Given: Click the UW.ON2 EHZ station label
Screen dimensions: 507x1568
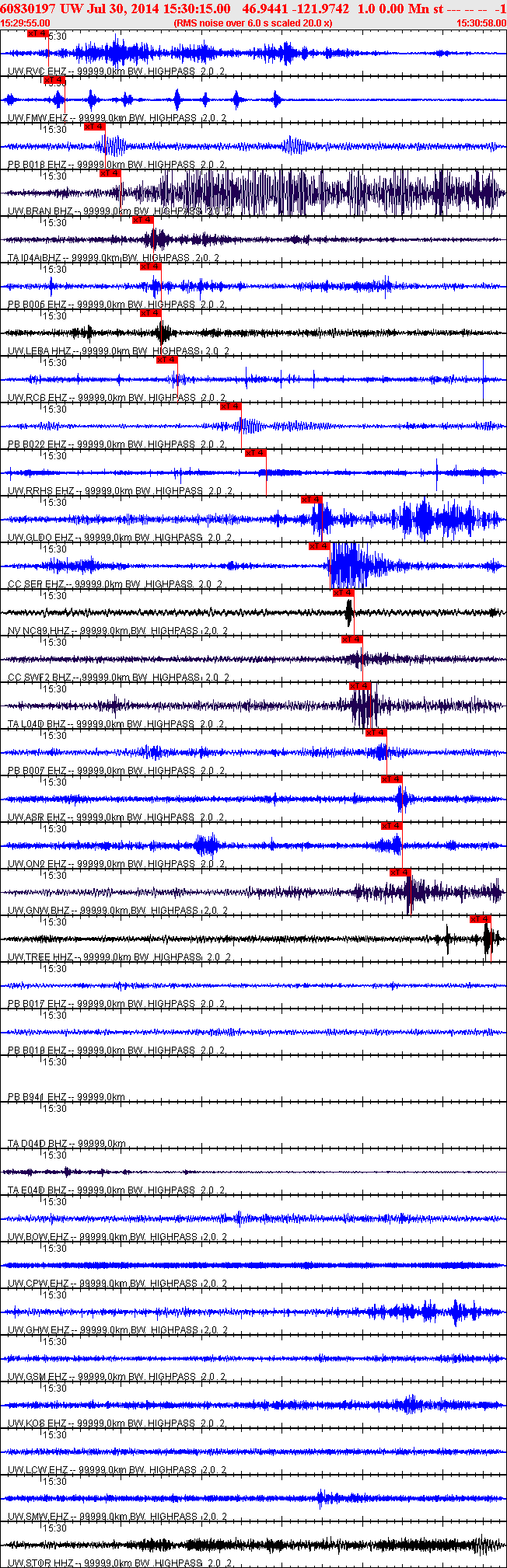Looking at the screenshot, I should [x=37, y=864].
